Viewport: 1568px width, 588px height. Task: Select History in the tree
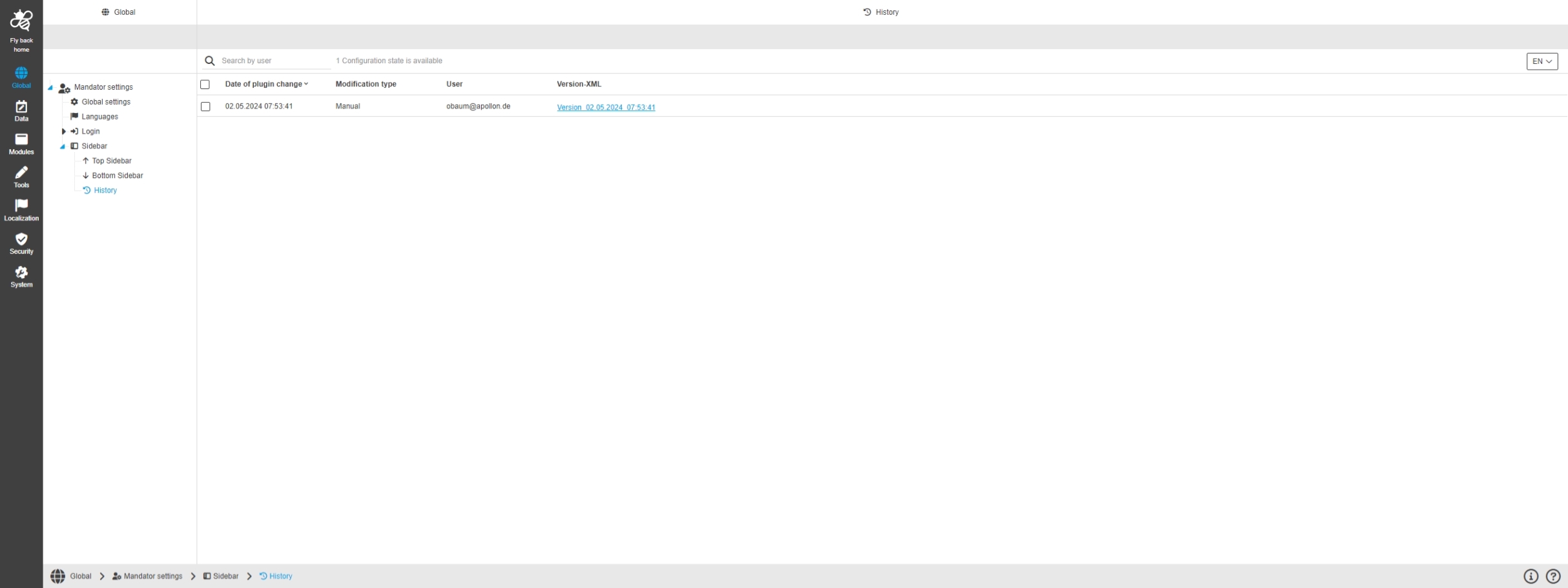coord(105,190)
